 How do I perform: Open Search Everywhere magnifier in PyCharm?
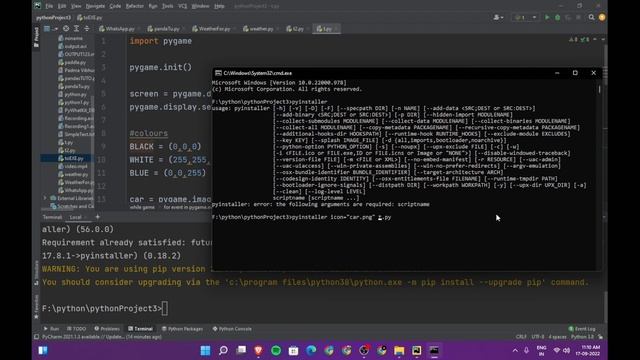(x=591, y=17)
